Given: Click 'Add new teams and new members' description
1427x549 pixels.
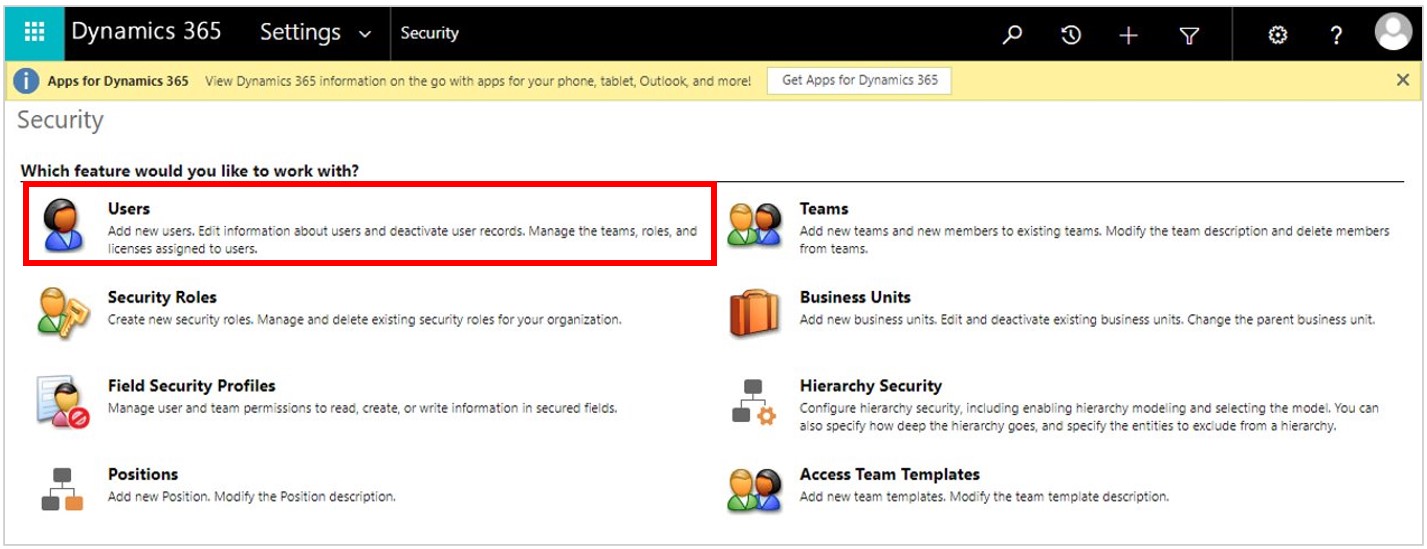Looking at the screenshot, I should 1095,240.
